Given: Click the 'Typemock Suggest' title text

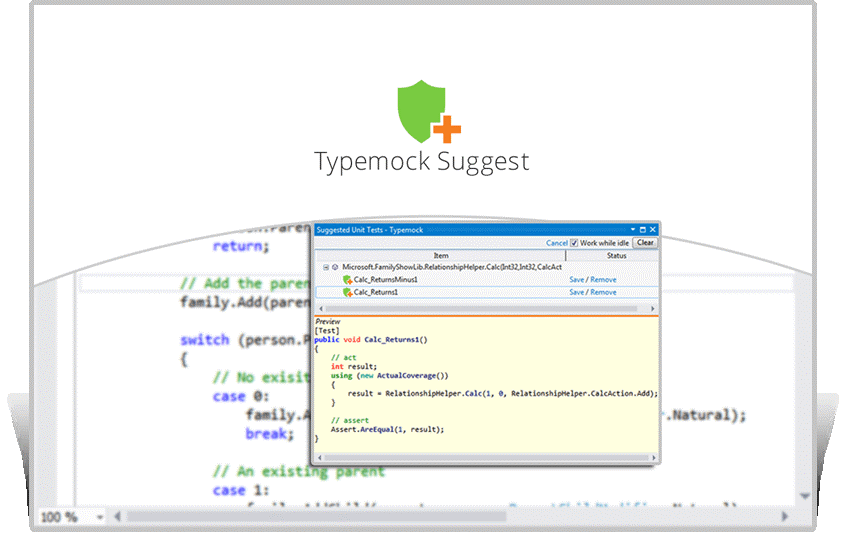Looking at the screenshot, I should [x=421, y=162].
